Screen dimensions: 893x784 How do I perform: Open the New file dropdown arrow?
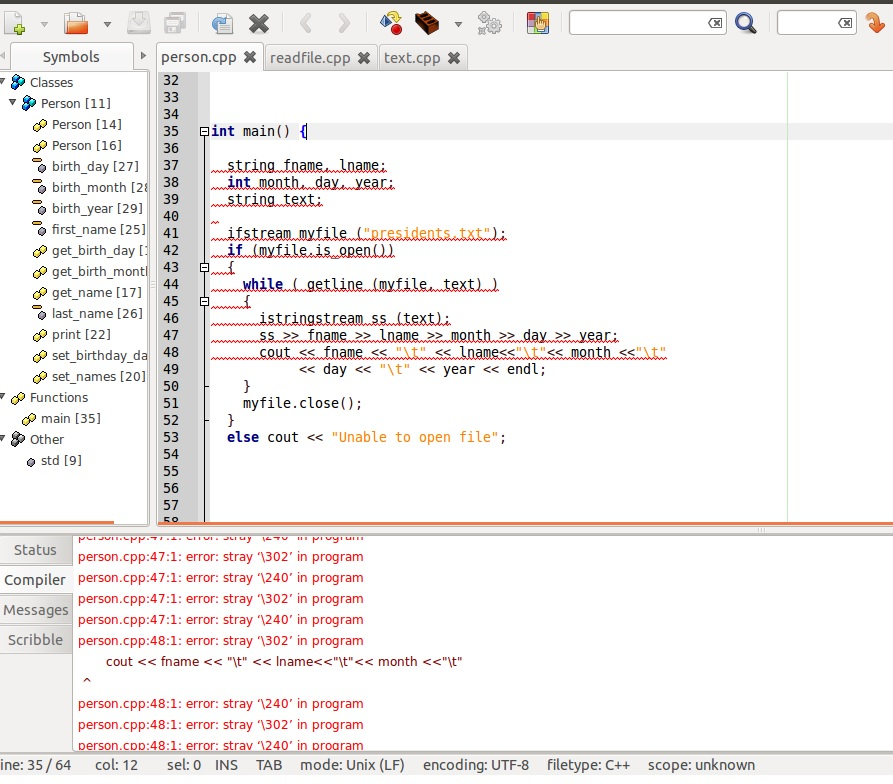43,25
